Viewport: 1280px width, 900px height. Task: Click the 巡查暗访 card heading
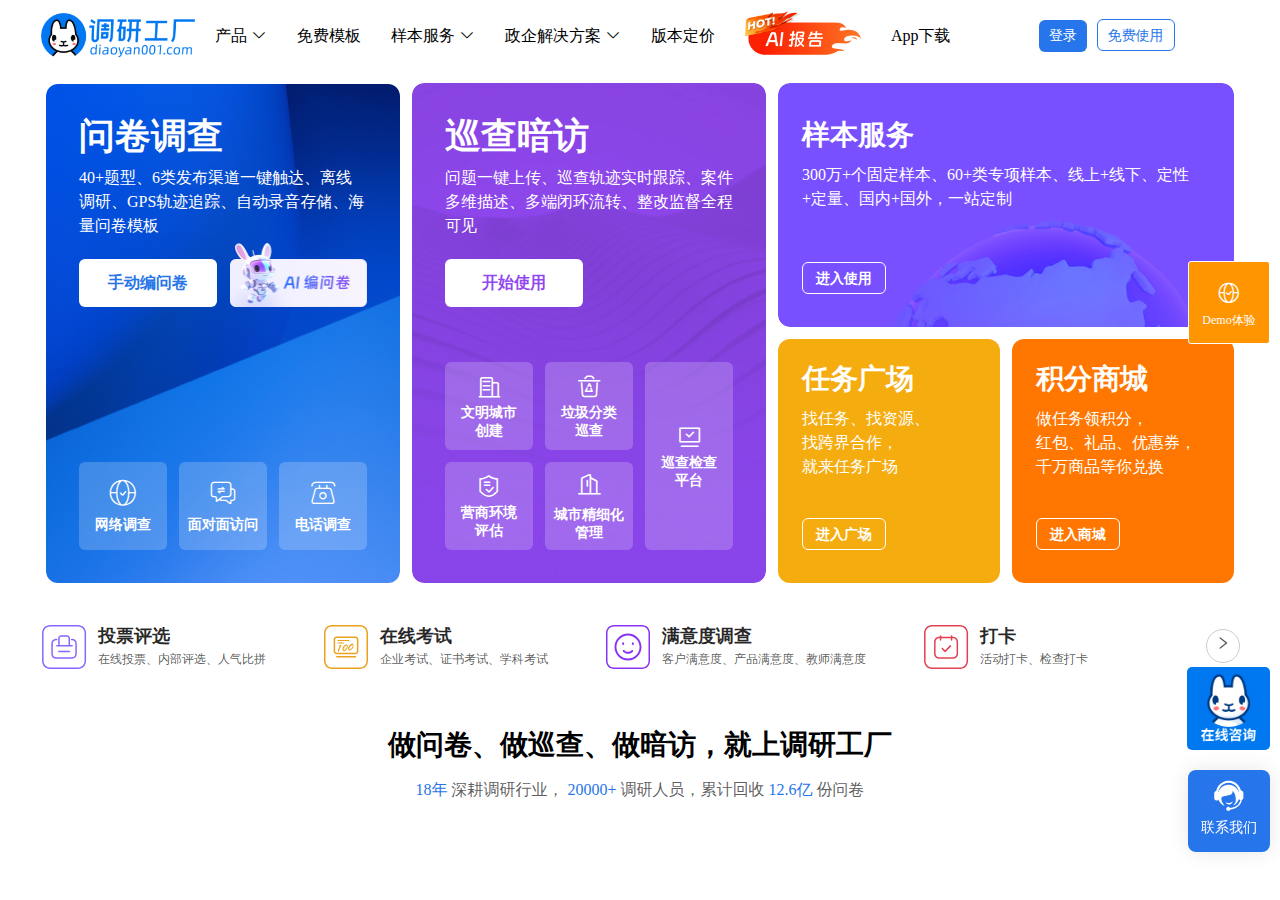(517, 136)
